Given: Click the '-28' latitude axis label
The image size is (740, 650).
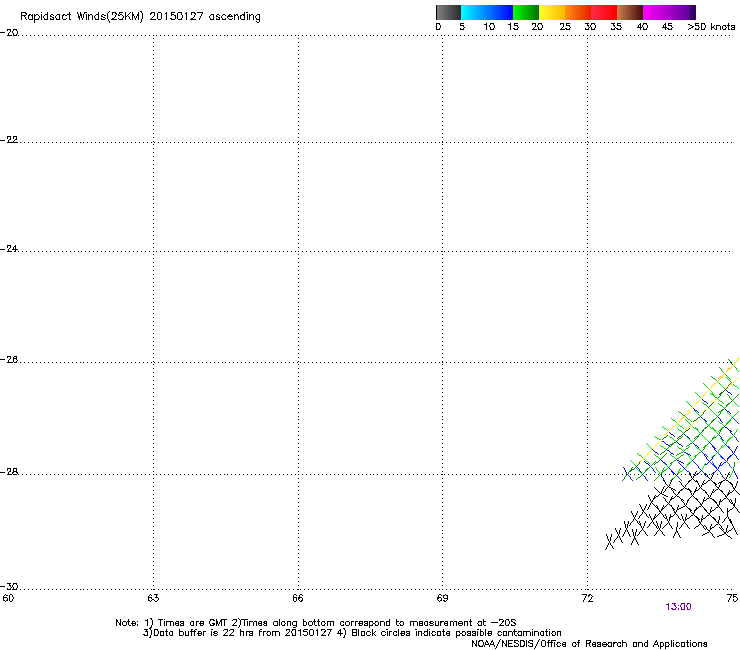Looking at the screenshot, I should click(9, 472).
